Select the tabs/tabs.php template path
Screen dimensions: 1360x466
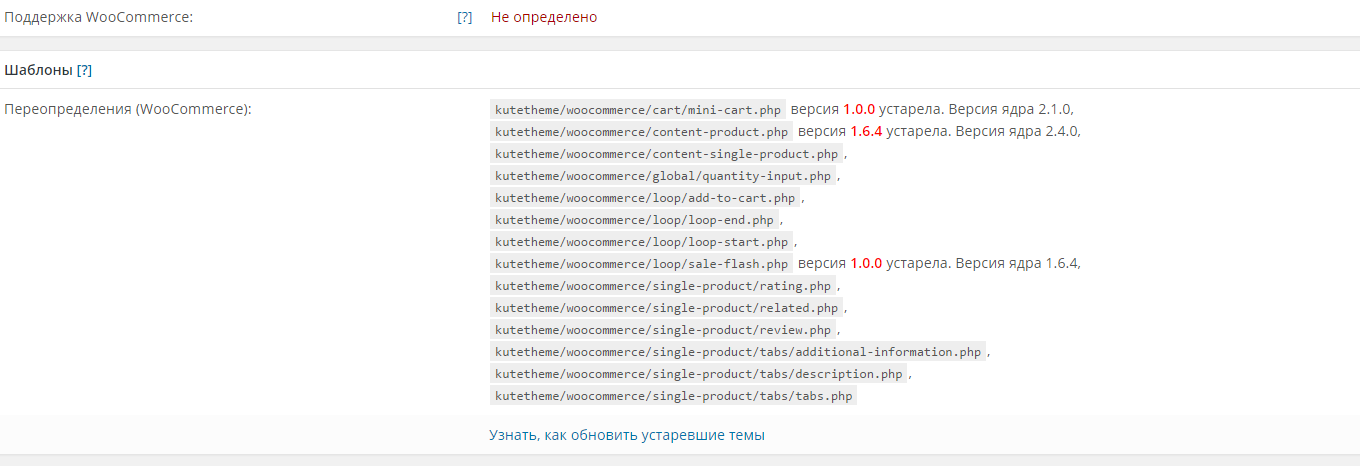[x=674, y=395]
